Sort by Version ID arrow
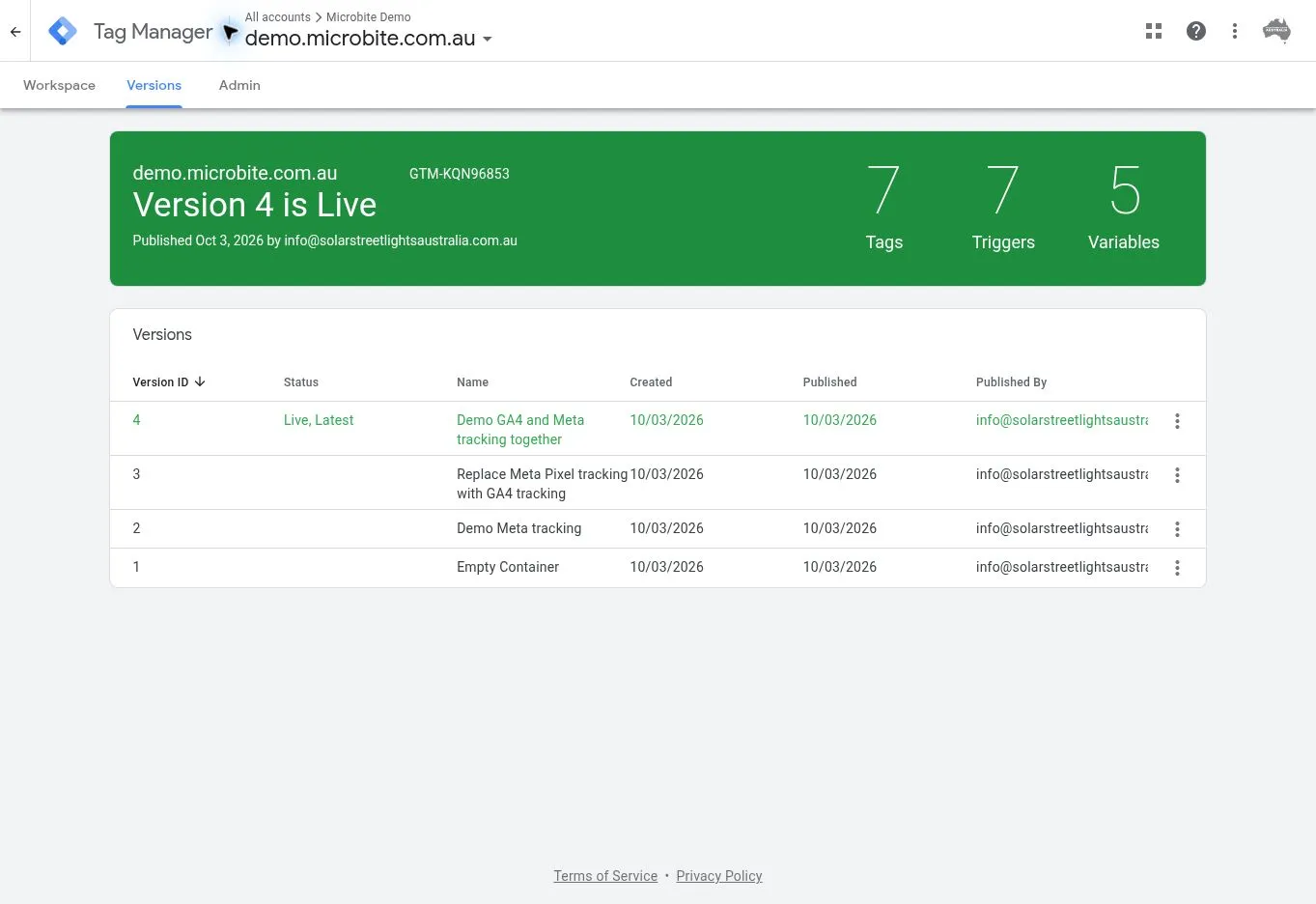The height and width of the screenshot is (904, 1316). pyautogui.click(x=200, y=381)
